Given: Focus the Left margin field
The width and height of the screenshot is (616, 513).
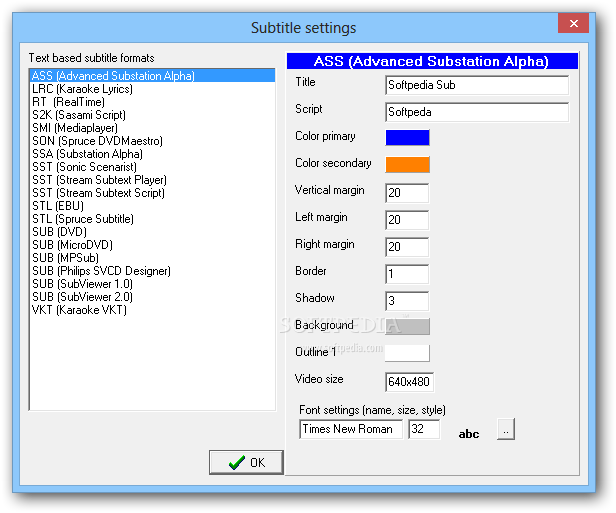Looking at the screenshot, I should click(407, 220).
